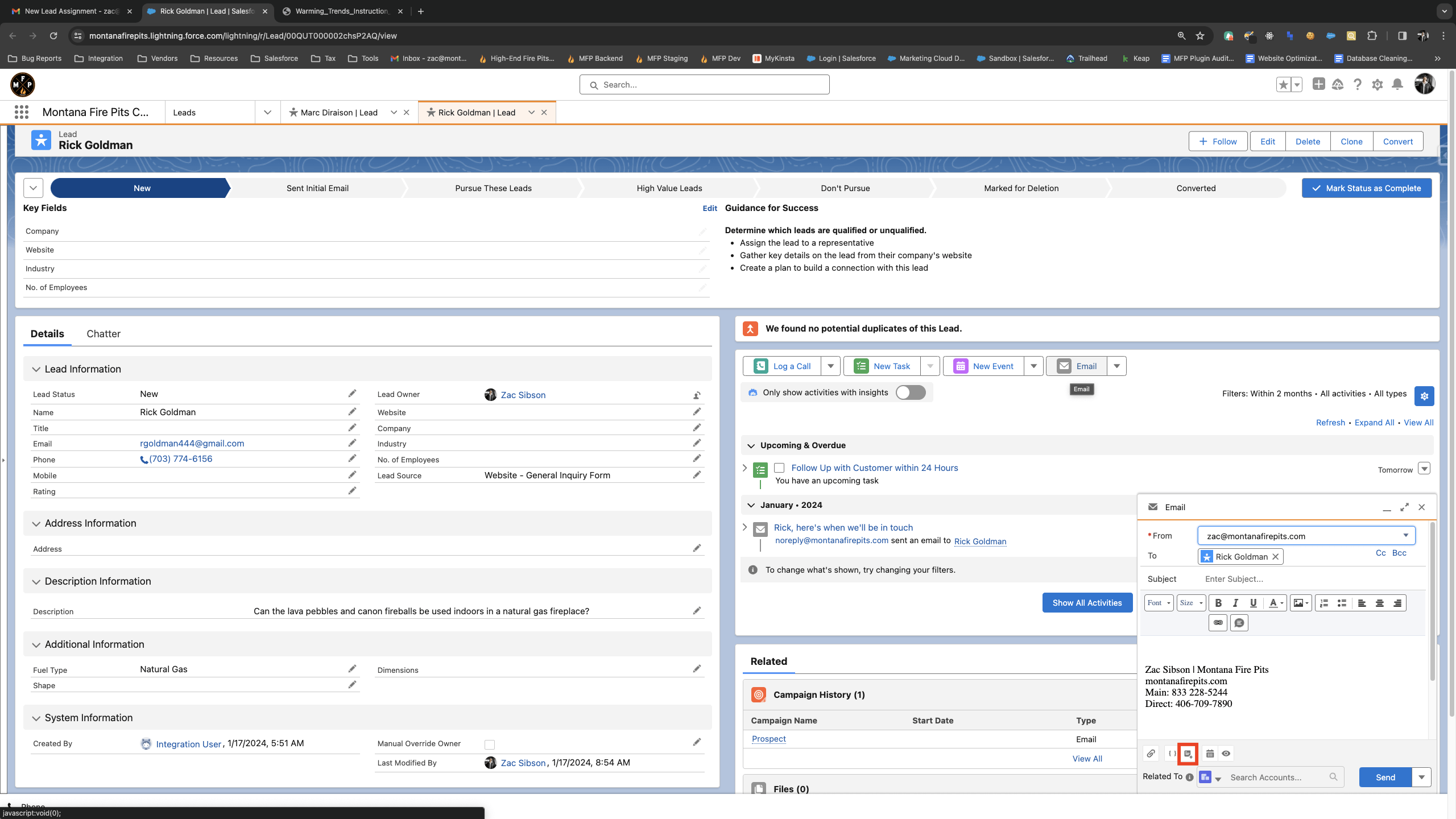This screenshot has height=819, width=1456.
Task: Open the Send button dropdown arrow
Action: coord(1421,777)
